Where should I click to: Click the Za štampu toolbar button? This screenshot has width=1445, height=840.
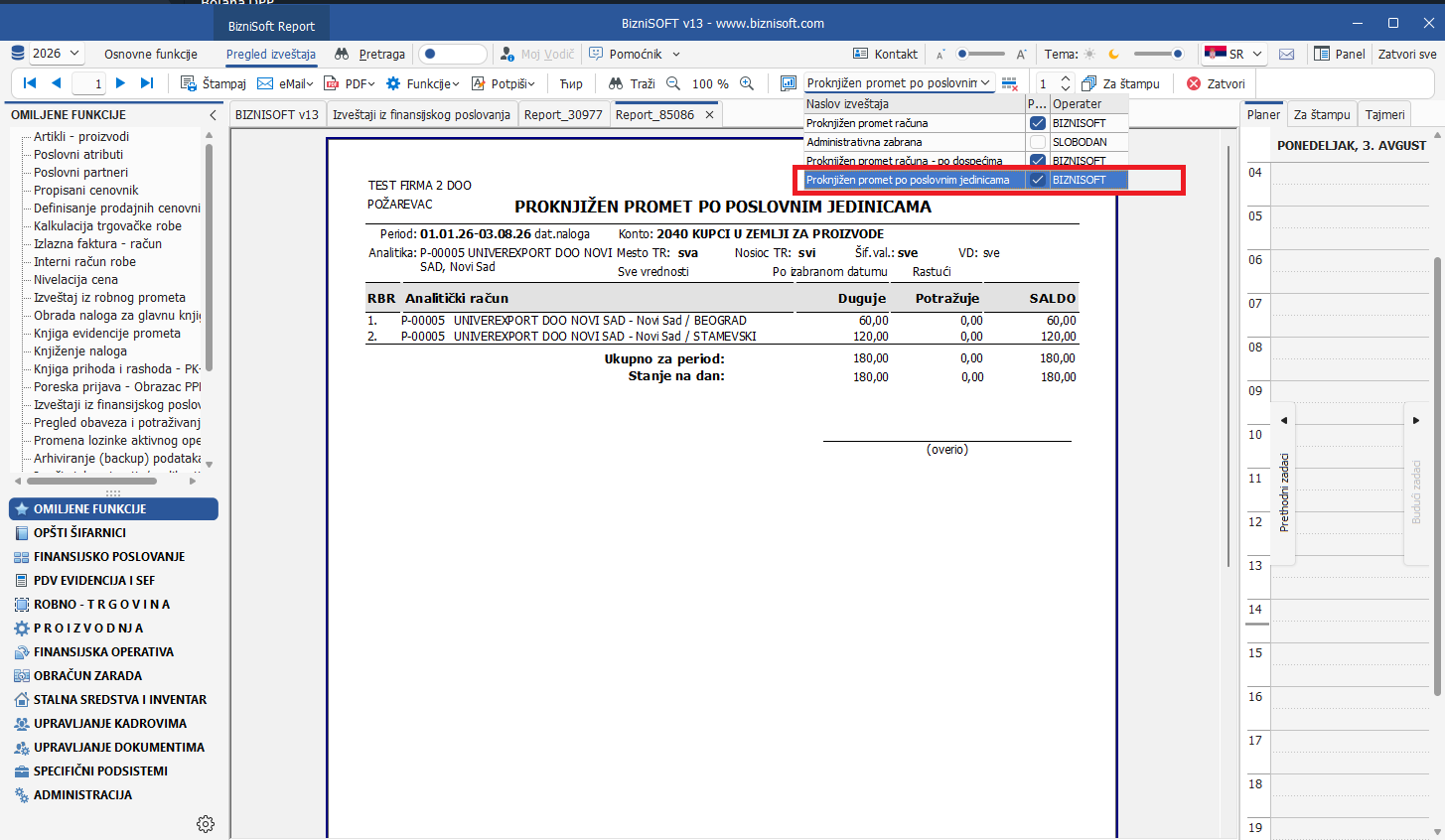point(1120,83)
